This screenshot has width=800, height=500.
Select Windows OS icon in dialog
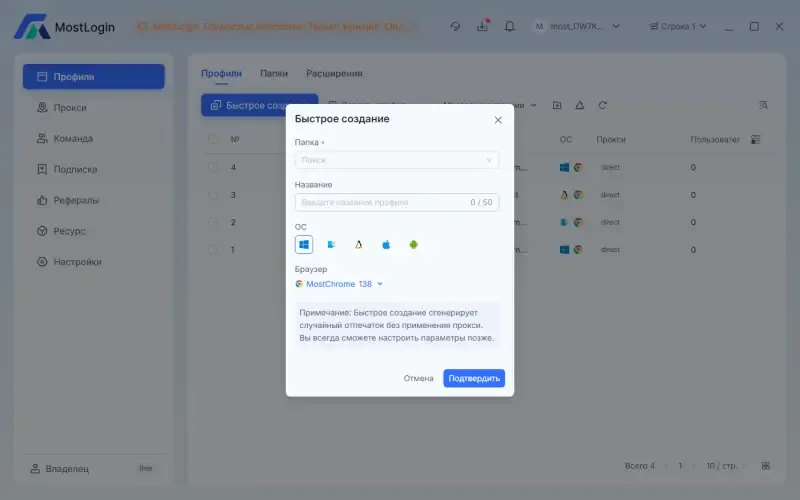coord(304,245)
